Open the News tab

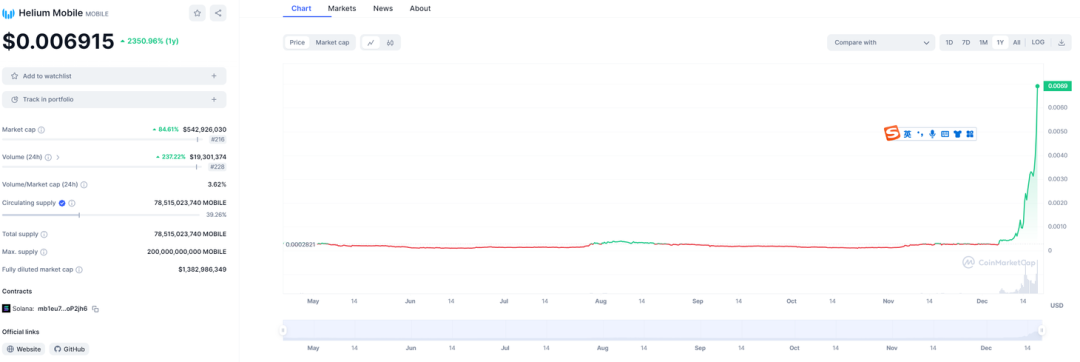click(383, 8)
